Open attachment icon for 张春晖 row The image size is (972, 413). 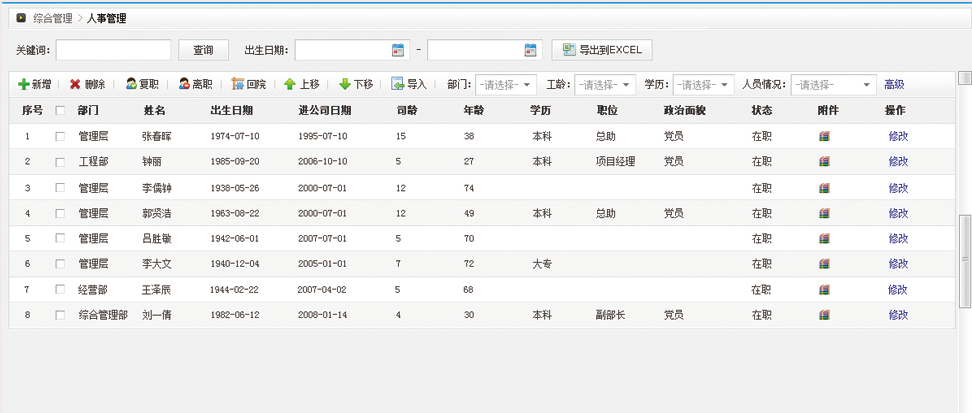coord(824,136)
